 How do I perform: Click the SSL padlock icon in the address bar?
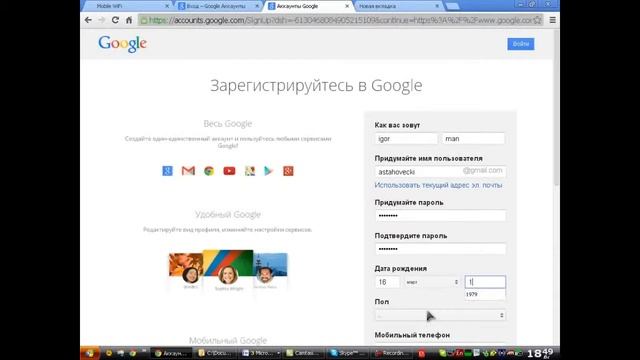[x=144, y=20]
